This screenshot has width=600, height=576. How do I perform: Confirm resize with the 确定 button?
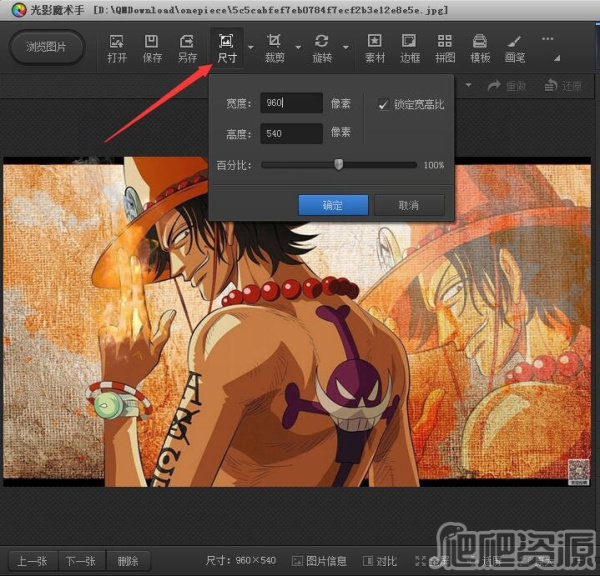333,205
